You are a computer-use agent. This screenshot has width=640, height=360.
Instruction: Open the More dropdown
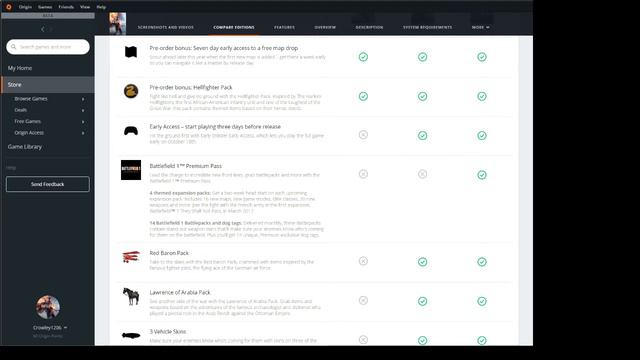pyautogui.click(x=480, y=27)
